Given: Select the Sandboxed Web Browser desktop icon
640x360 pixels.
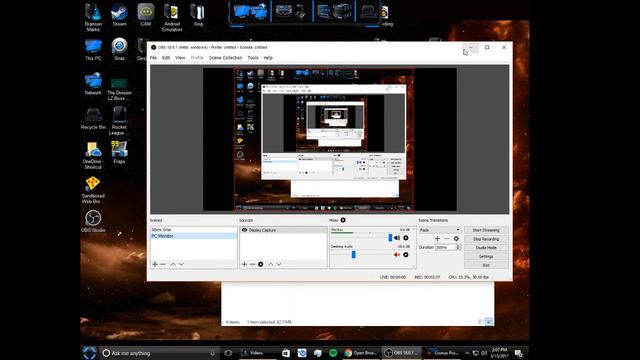Looking at the screenshot, I should (x=93, y=190).
